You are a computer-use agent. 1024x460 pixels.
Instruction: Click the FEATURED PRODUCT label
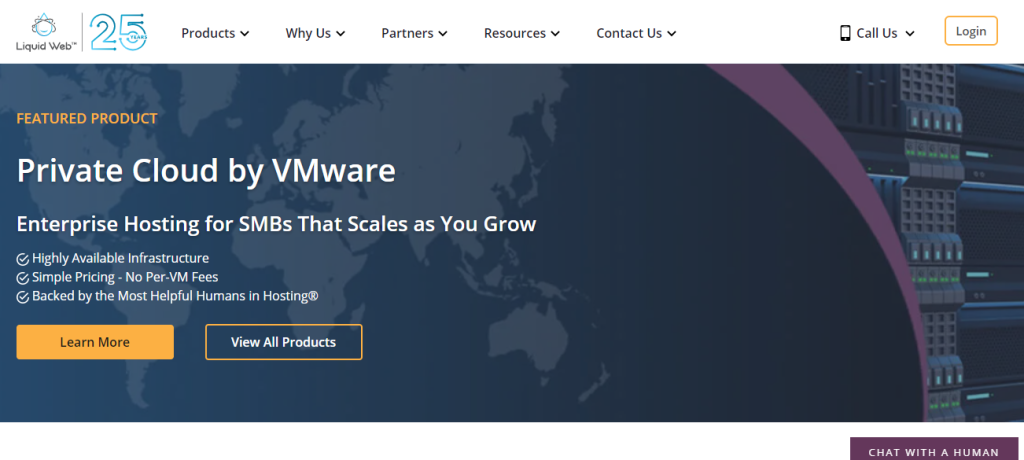pos(87,119)
